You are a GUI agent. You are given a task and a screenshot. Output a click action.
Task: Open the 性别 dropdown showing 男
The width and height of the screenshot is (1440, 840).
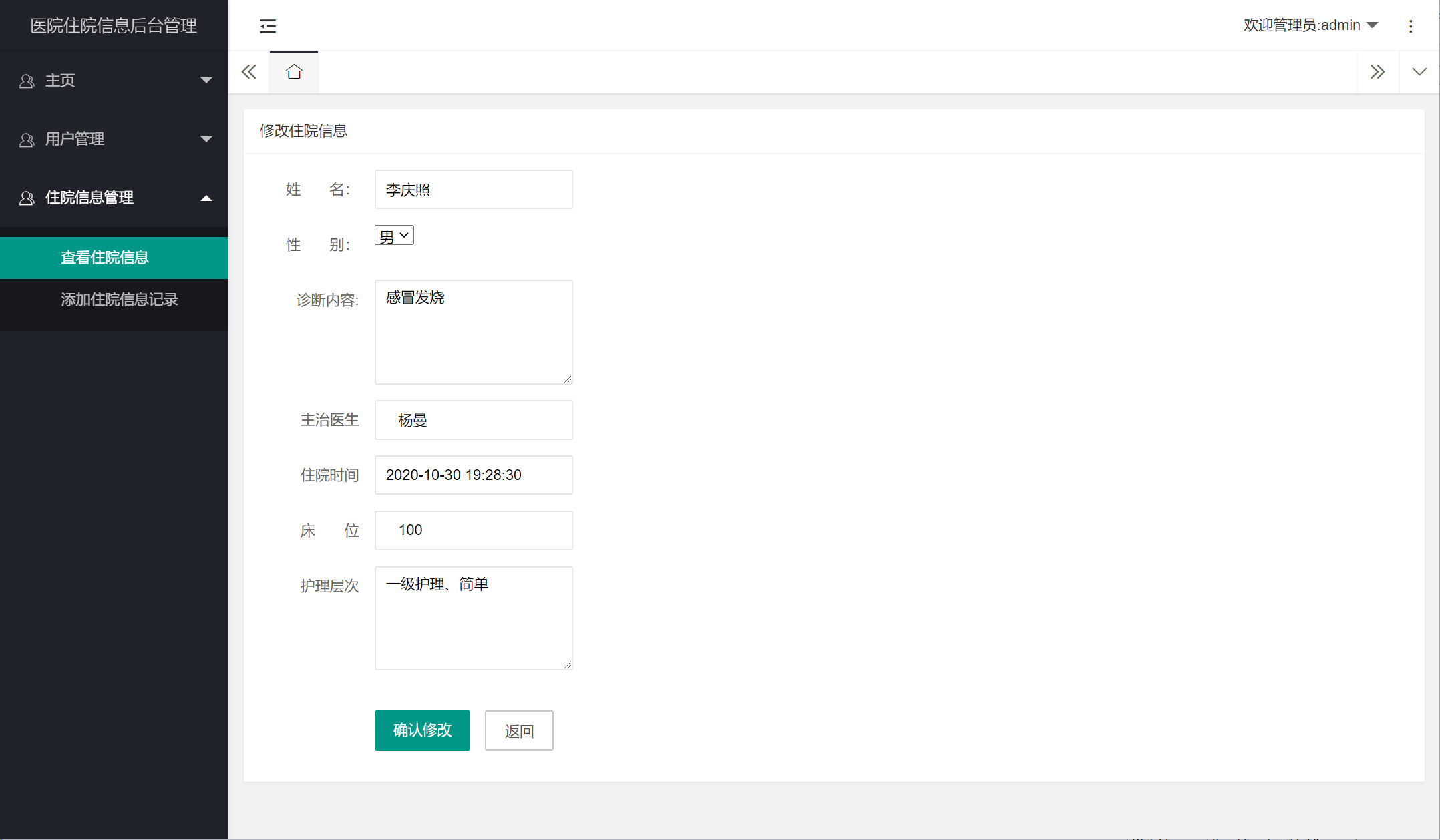pos(394,236)
